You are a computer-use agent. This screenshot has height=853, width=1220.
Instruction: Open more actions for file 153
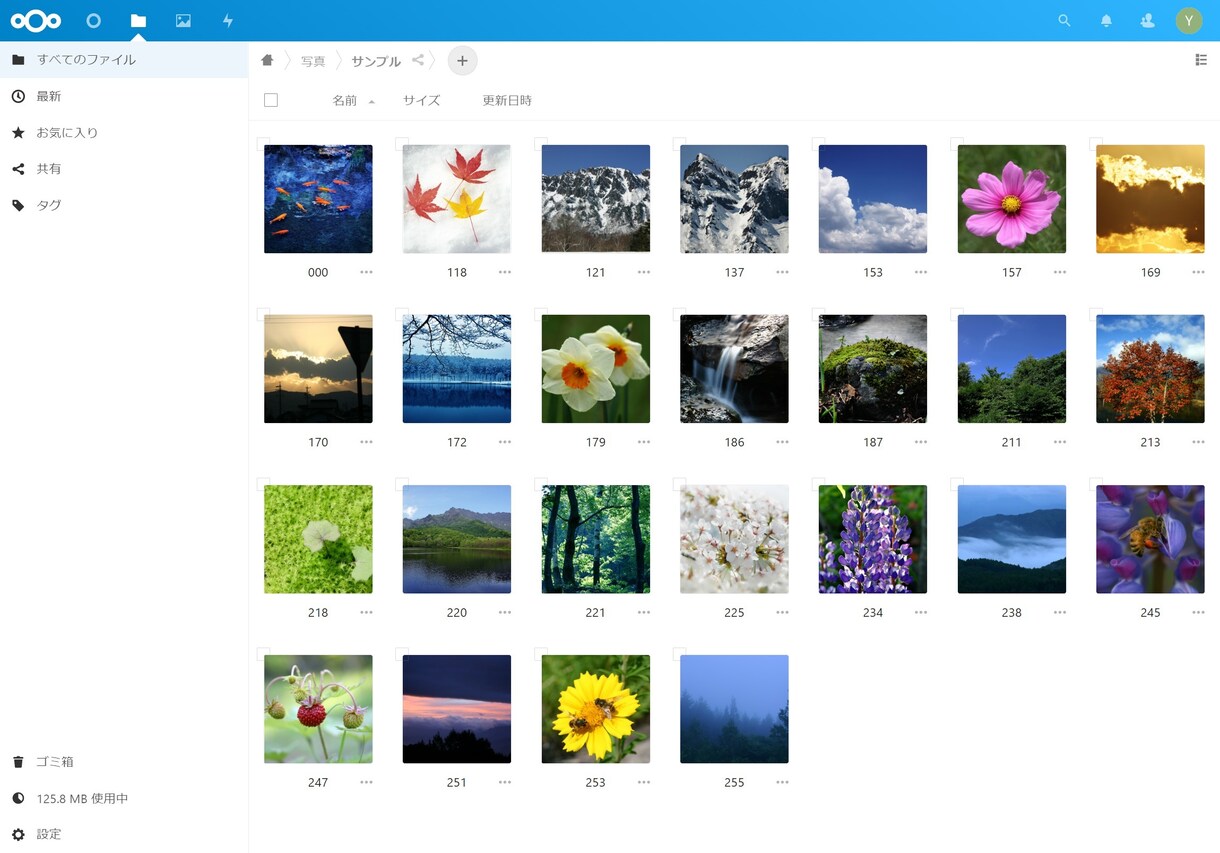pyautogui.click(x=921, y=272)
